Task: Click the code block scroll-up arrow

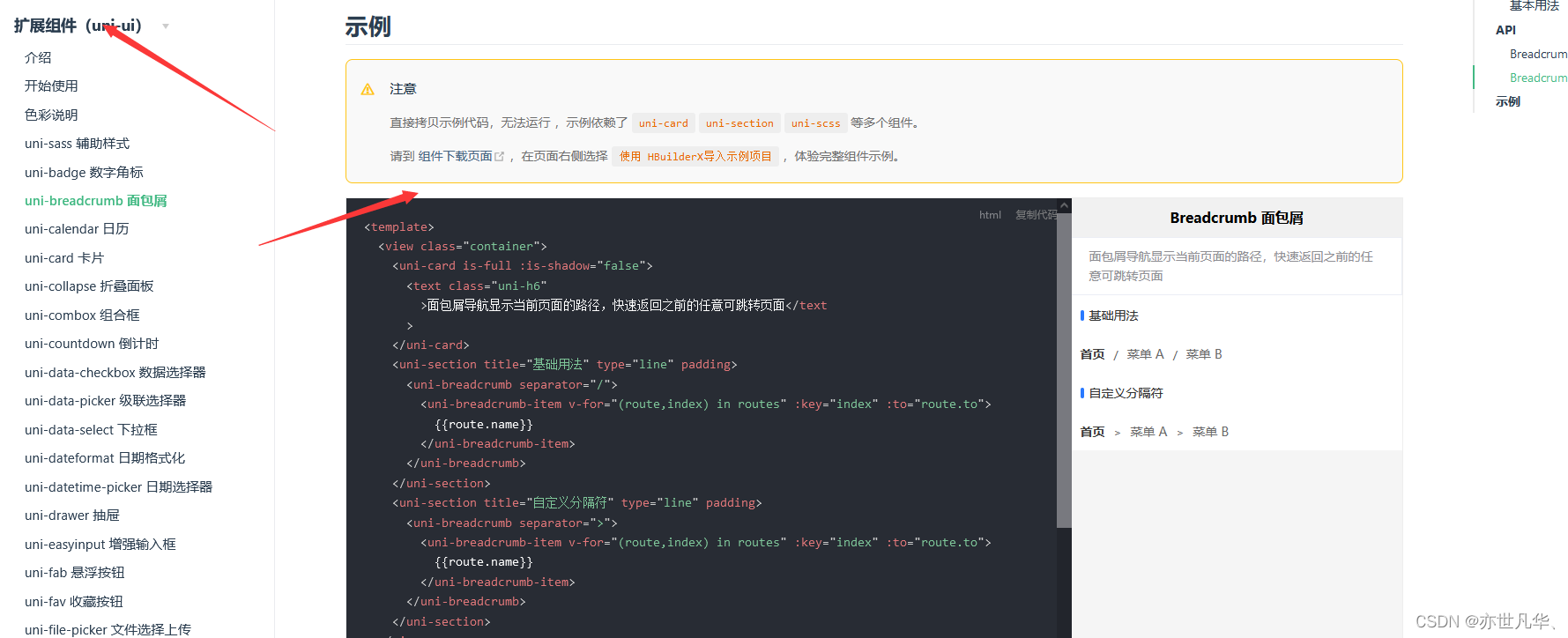Action: (x=1064, y=206)
